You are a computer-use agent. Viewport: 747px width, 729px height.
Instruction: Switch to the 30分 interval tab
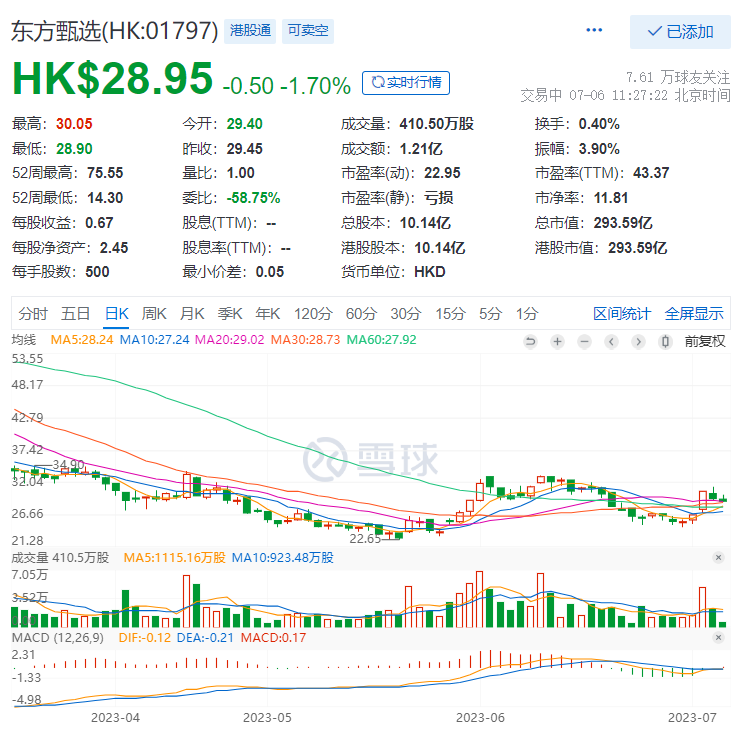tap(406, 314)
